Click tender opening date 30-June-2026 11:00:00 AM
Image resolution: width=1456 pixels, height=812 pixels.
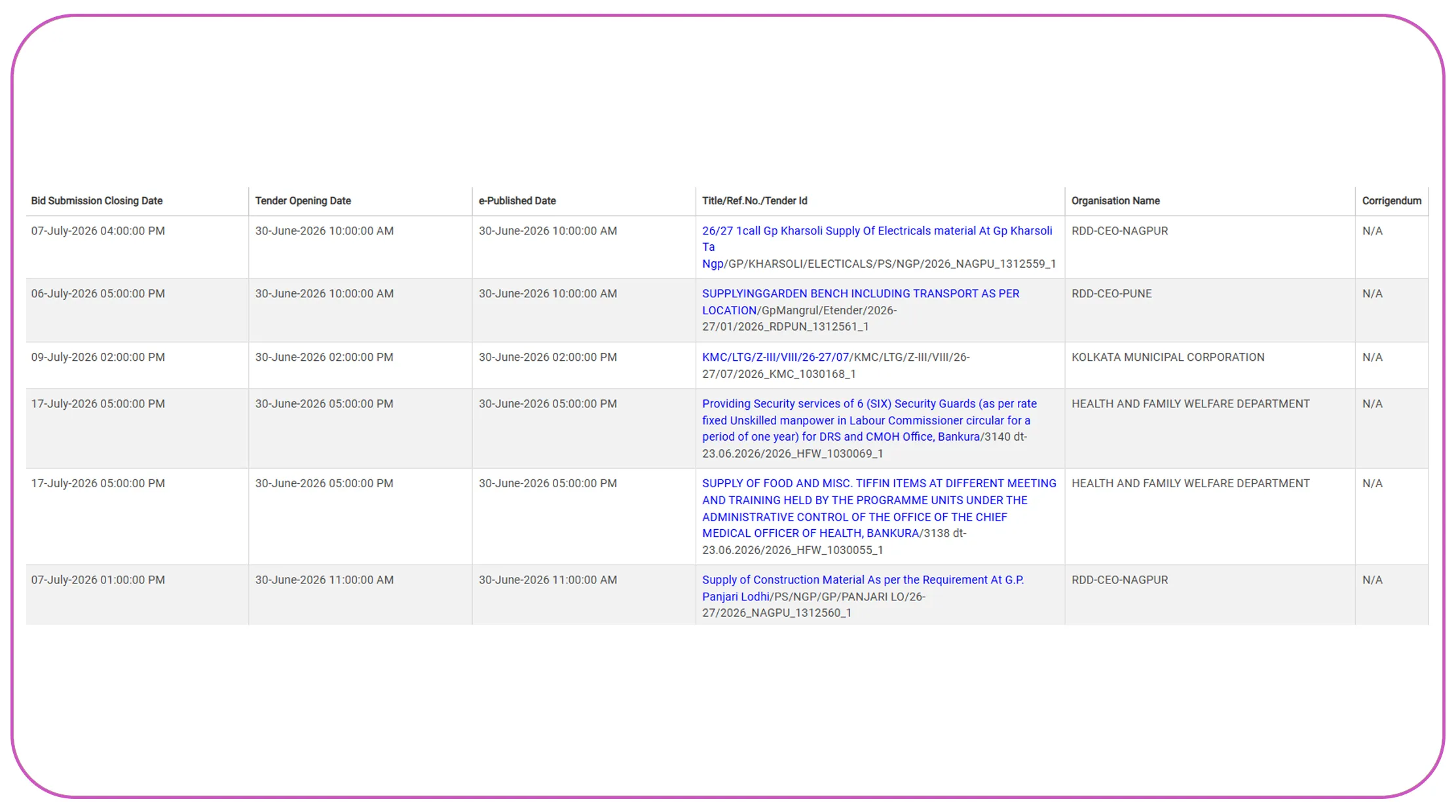click(324, 580)
